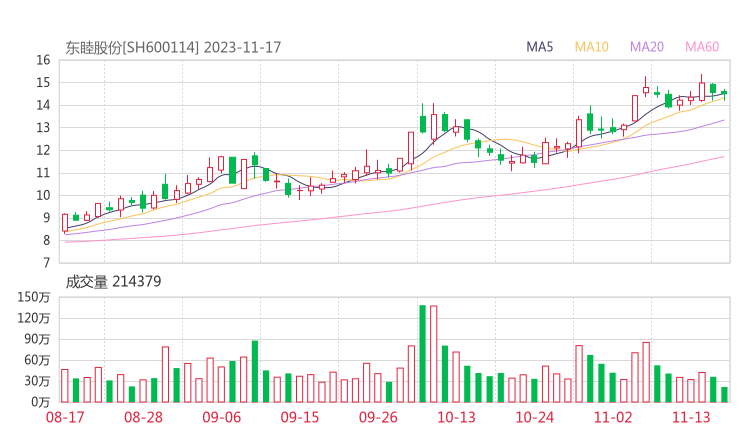Click the MA10 legend label
Viewport: 740px width, 440px height.
(x=591, y=47)
